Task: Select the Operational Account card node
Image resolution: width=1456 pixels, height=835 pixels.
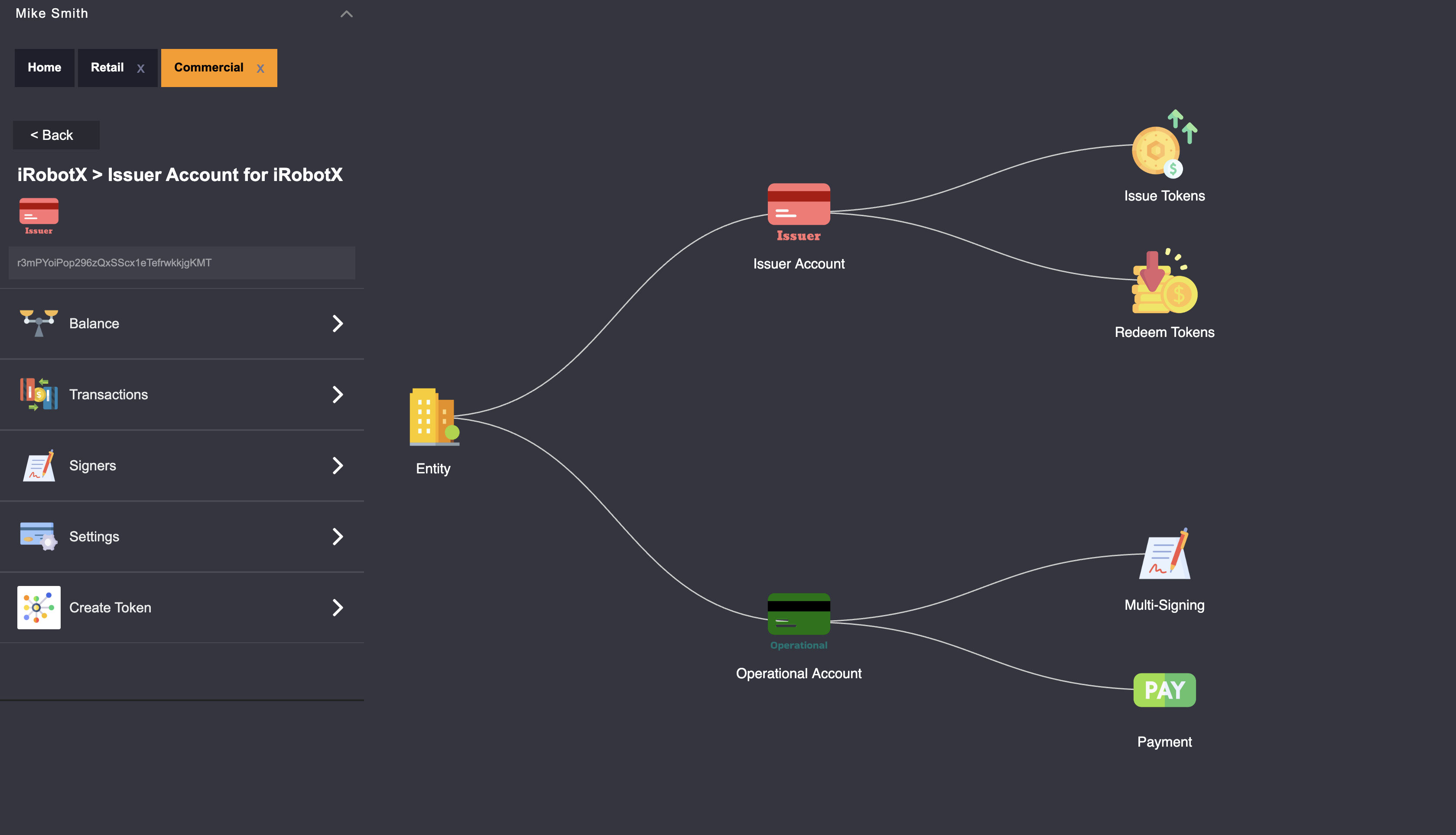Action: (798, 614)
